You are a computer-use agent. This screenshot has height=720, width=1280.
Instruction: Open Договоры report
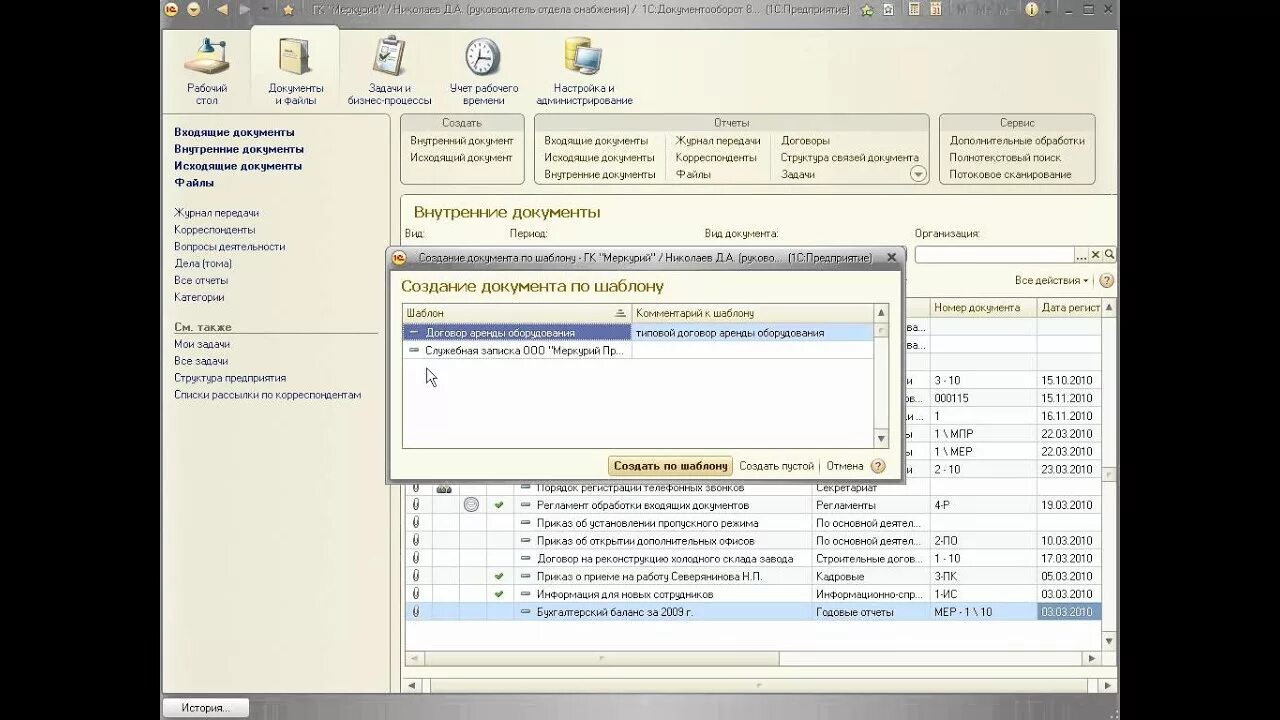click(x=805, y=141)
